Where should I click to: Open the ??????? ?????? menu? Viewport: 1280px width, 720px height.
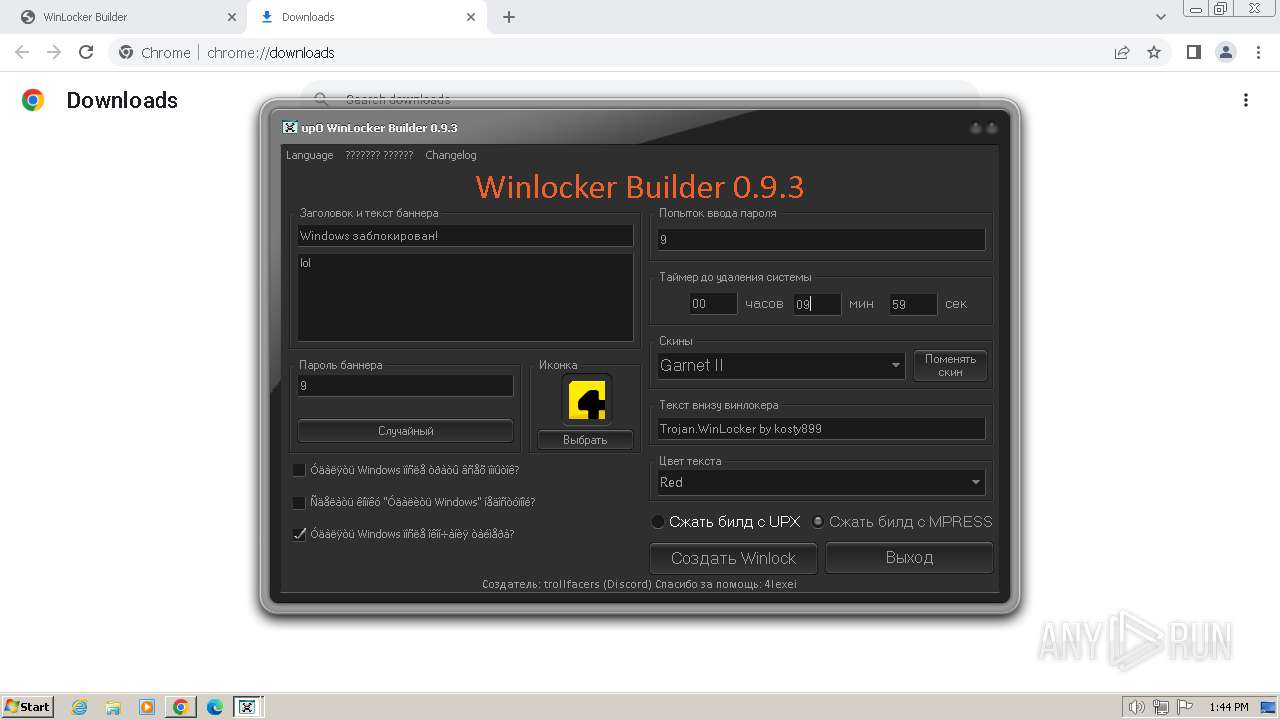coord(379,155)
